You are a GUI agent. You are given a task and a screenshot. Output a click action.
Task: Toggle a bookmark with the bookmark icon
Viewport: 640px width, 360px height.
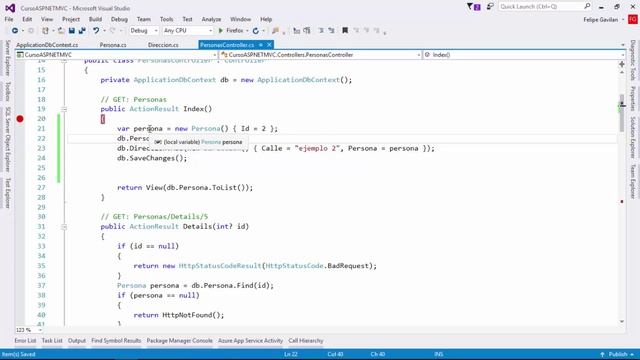[x=345, y=31]
